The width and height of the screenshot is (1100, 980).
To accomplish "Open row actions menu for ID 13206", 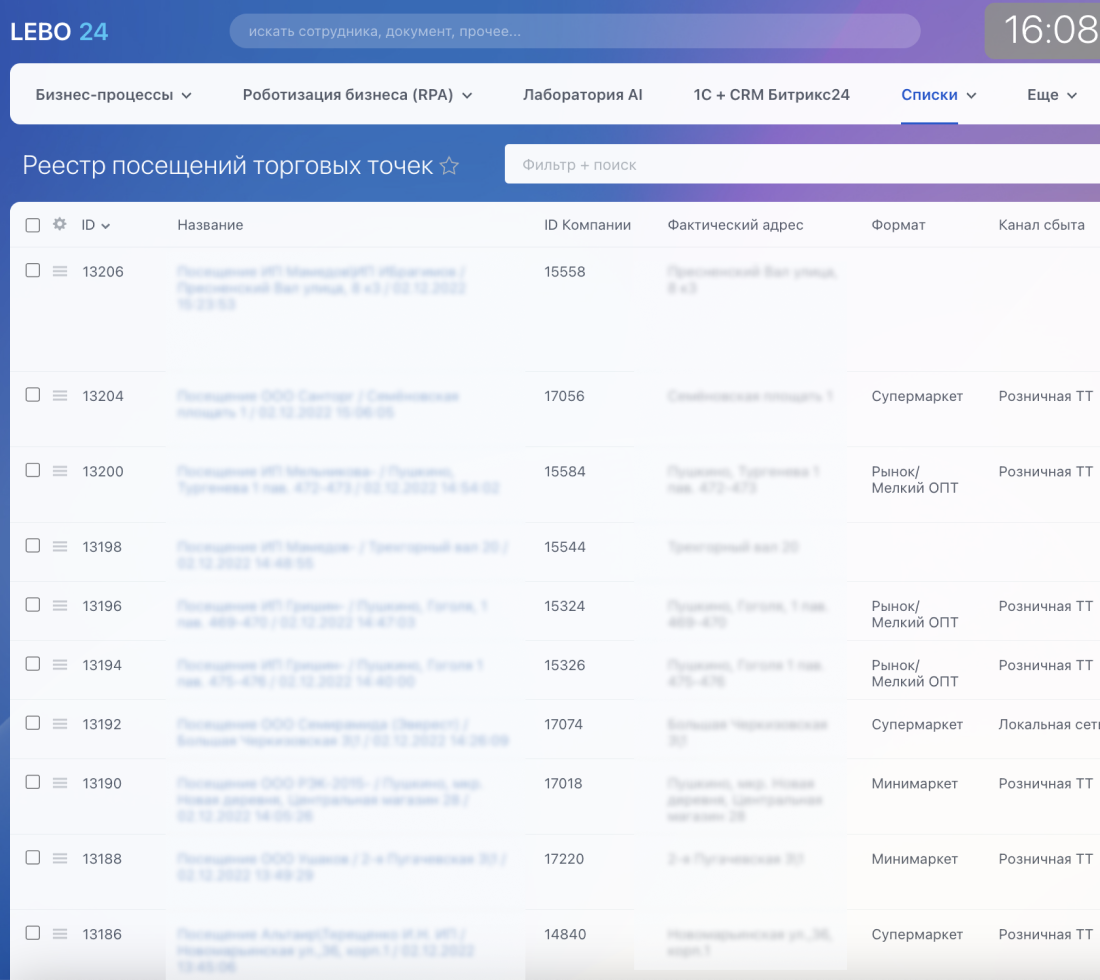I will pos(60,271).
